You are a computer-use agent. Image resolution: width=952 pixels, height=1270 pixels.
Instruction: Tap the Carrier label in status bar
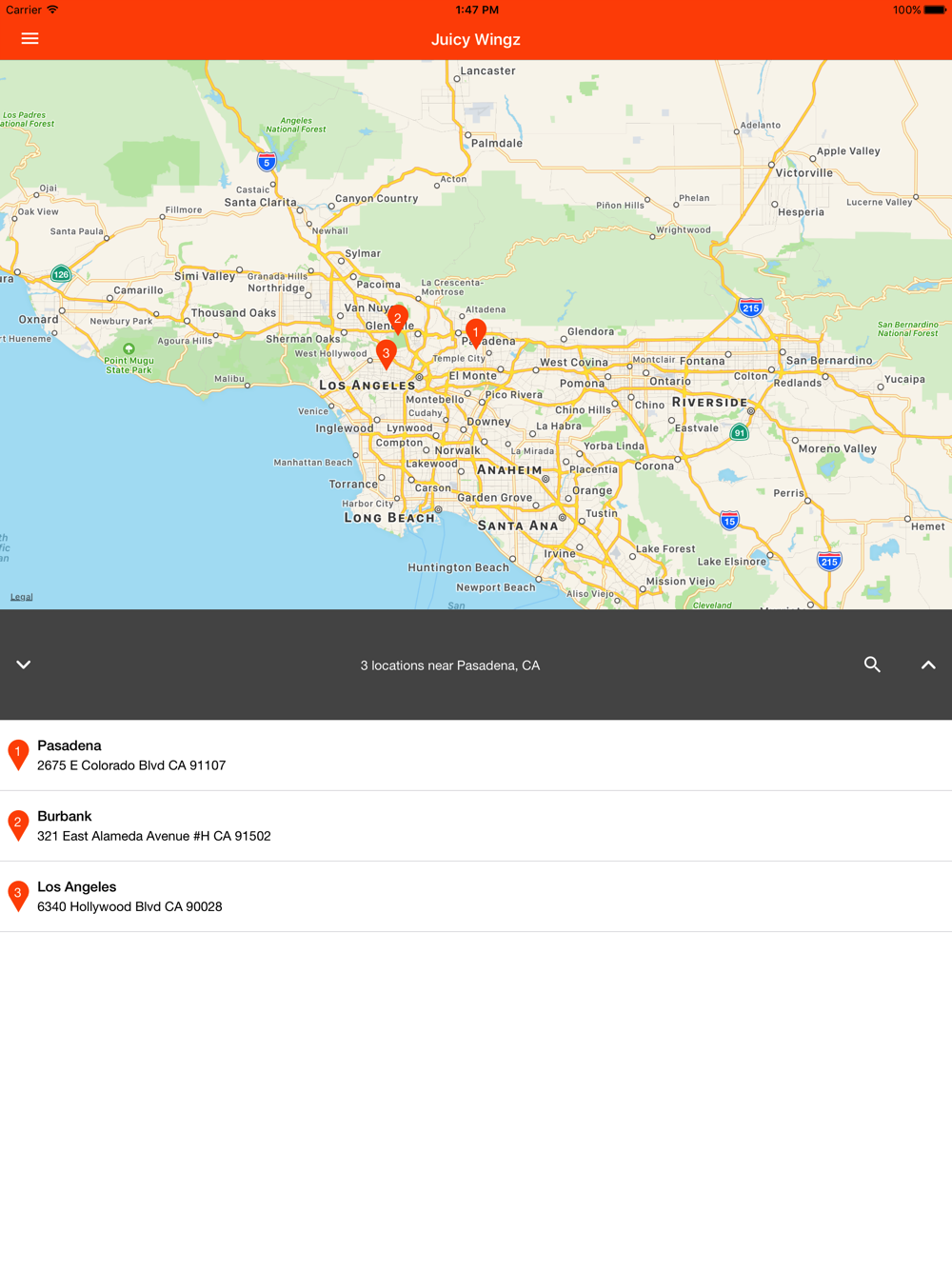click(23, 10)
